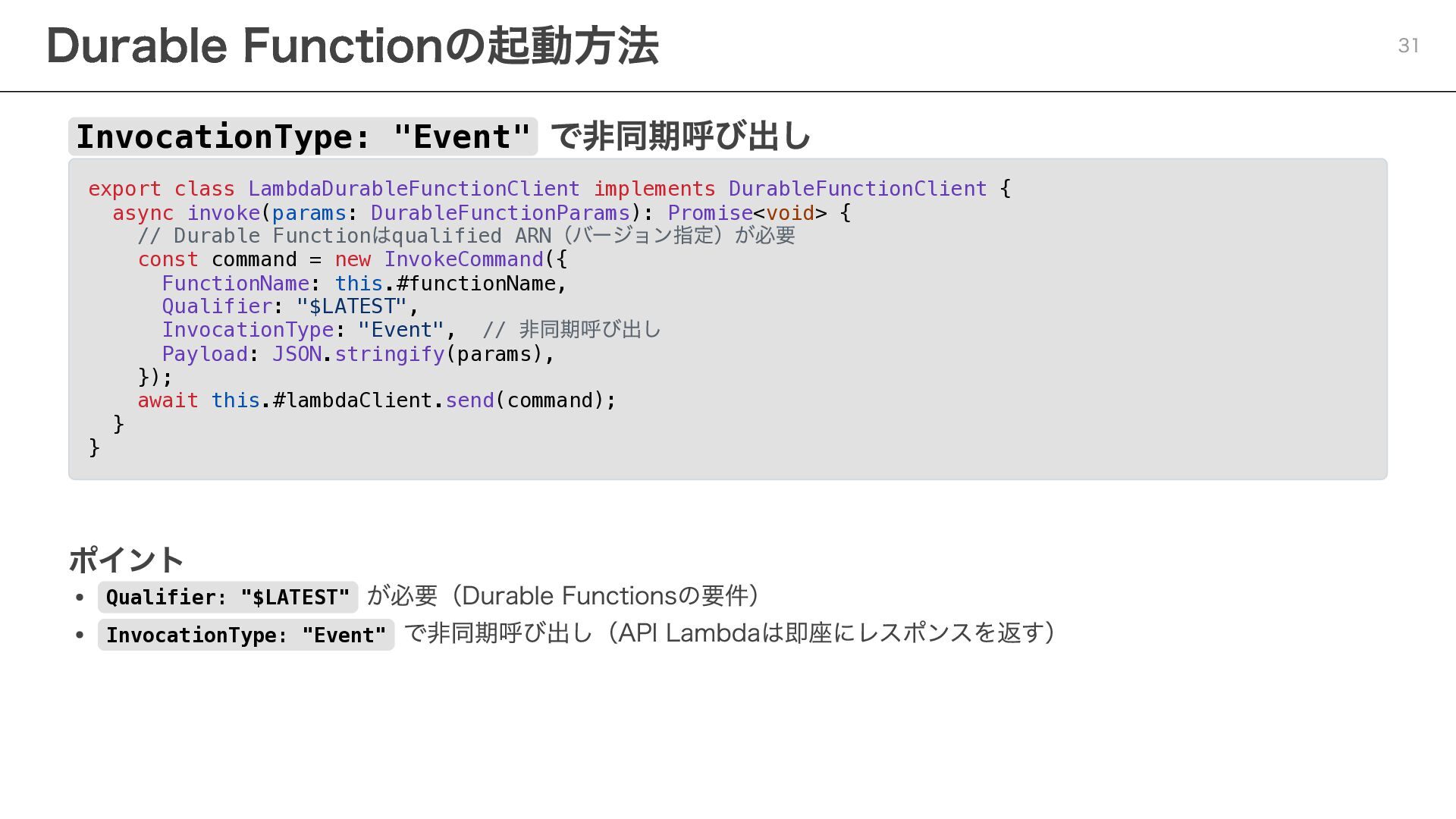The width and height of the screenshot is (1456, 819).
Task: Click the FunctionName property in the code
Action: point(235,284)
